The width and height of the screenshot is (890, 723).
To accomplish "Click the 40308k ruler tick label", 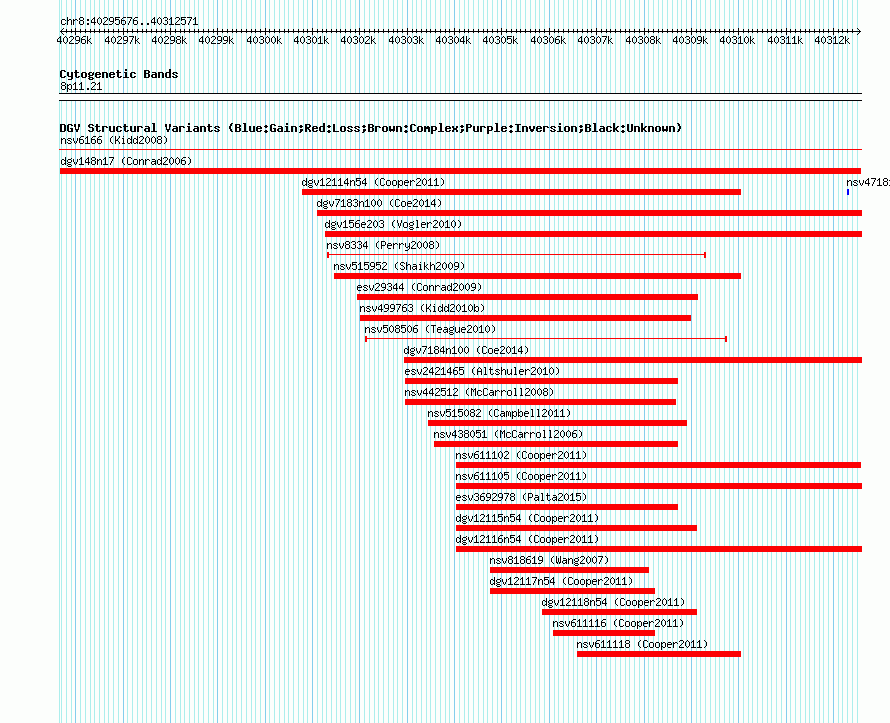I will [x=643, y=40].
